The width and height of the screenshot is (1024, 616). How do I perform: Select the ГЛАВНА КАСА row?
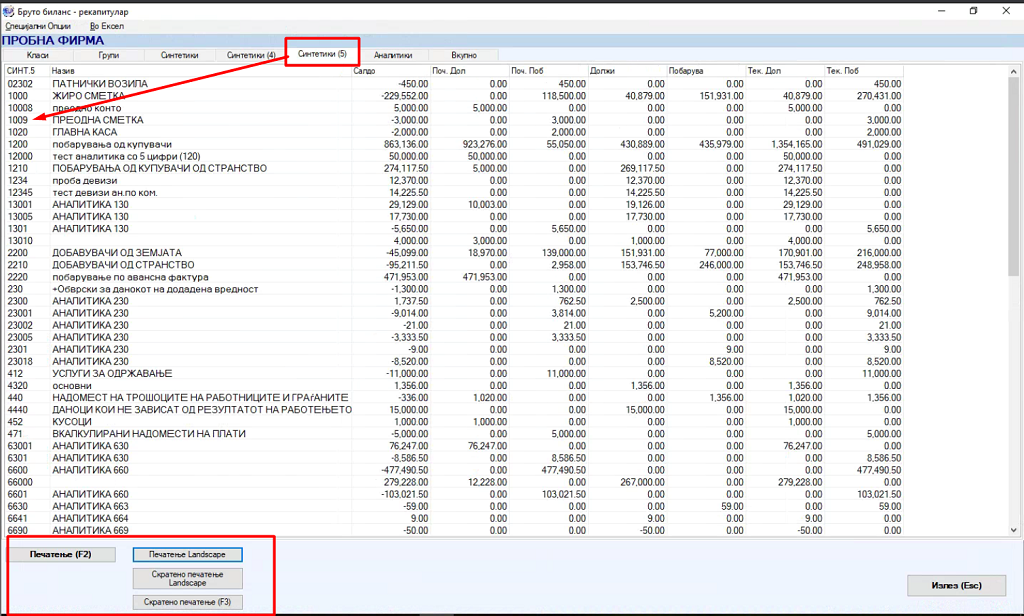pyautogui.click(x=85, y=131)
